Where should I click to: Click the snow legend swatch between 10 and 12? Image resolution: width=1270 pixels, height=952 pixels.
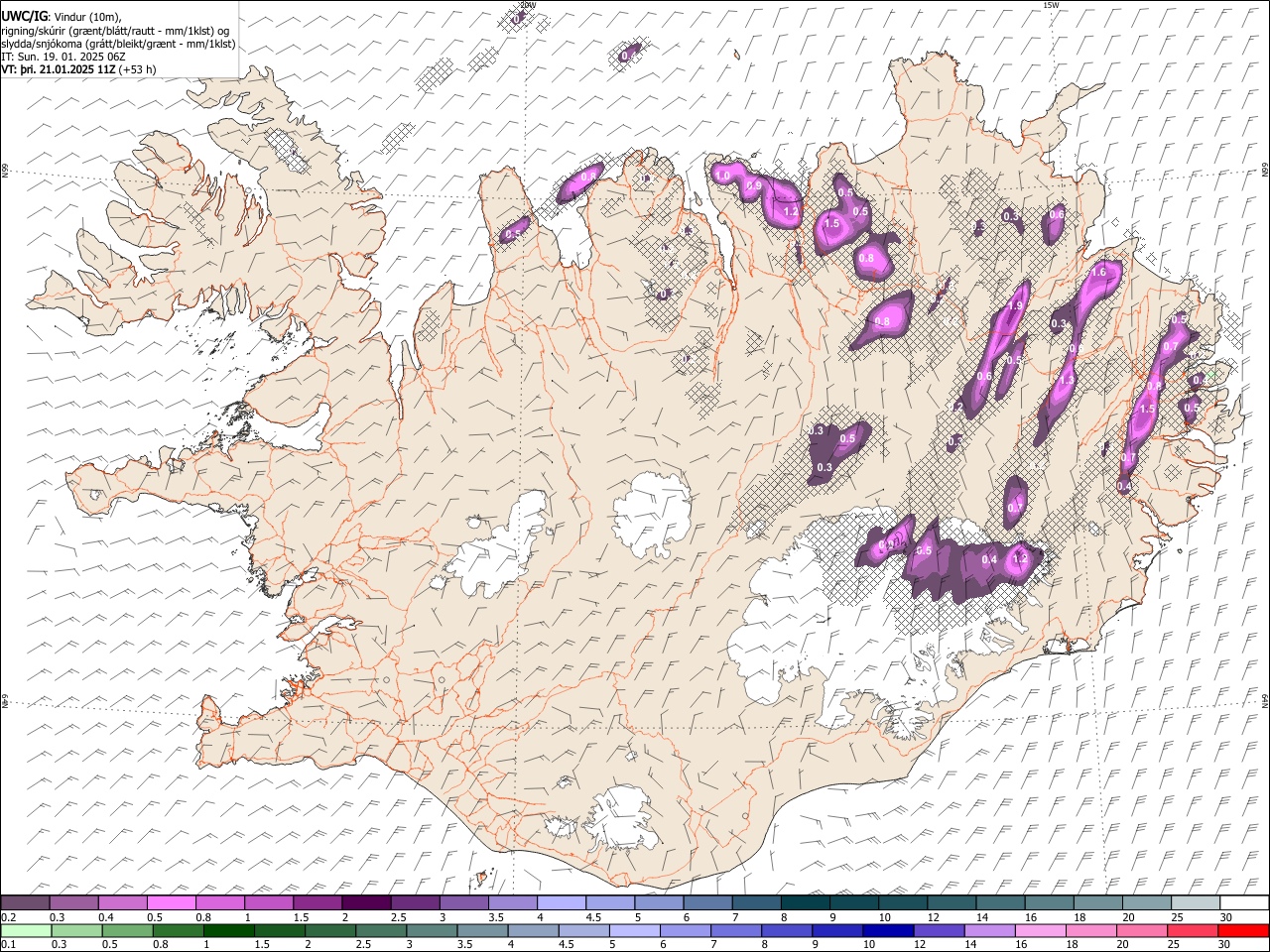(x=901, y=902)
